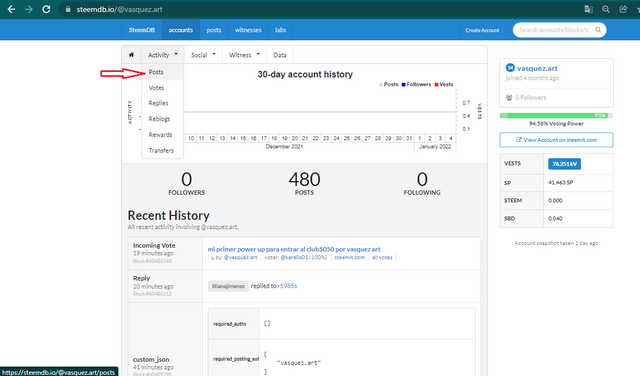Open the translate page icon
This screenshot has width=640, height=376.
pyautogui.click(x=588, y=9)
